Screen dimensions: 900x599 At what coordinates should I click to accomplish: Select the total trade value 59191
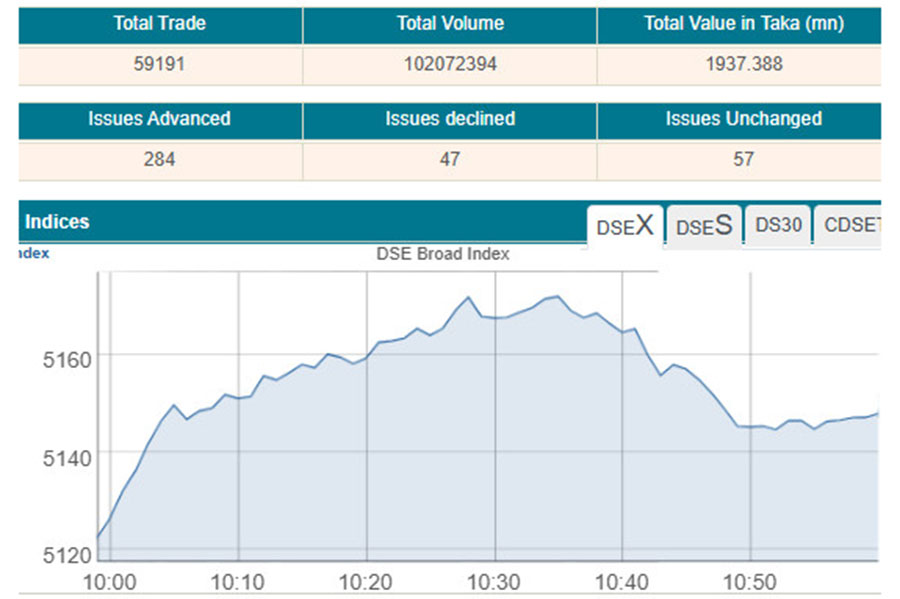pyautogui.click(x=160, y=64)
